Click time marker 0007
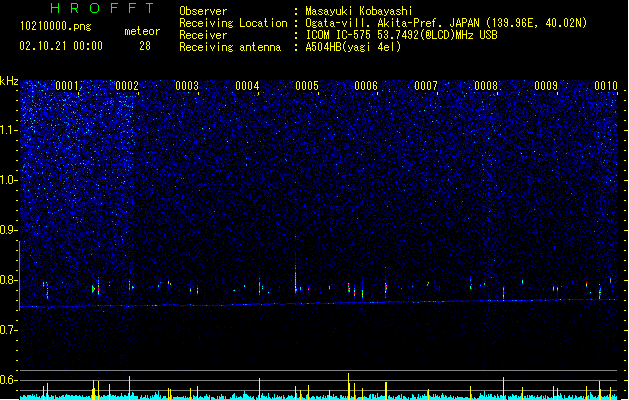 [426, 86]
